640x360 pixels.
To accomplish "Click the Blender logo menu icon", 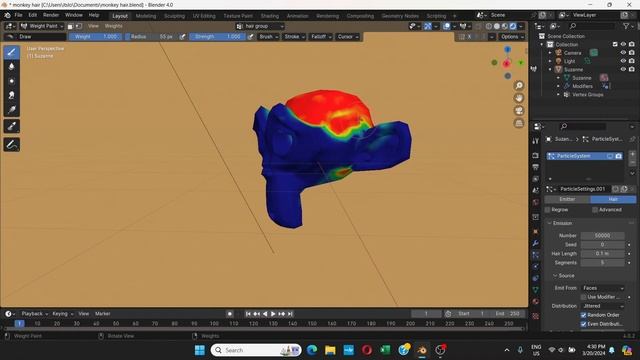I will tap(7, 15).
